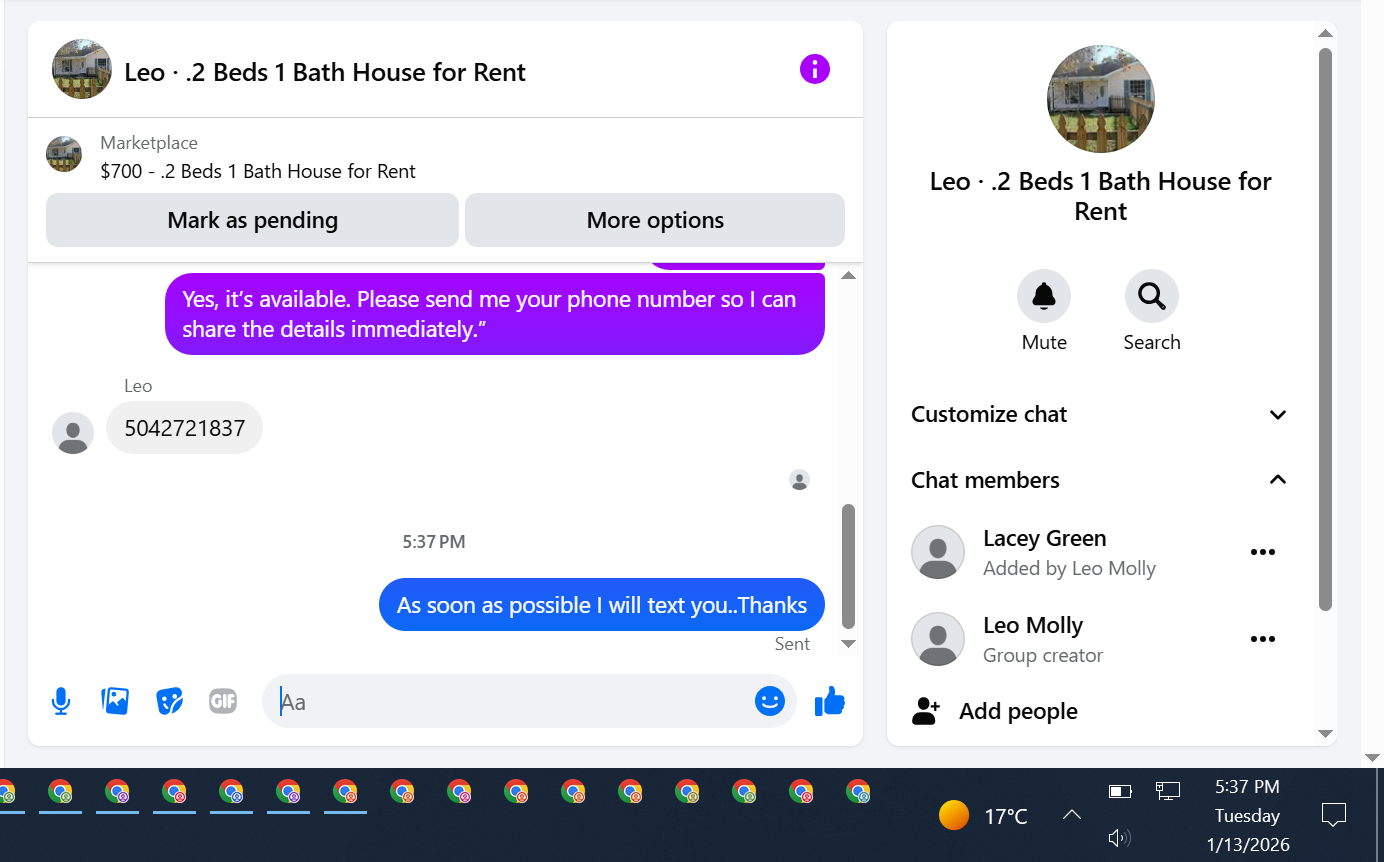Open the Marketplace listing thumbnail
This screenshot has width=1384, height=862.
[x=64, y=155]
